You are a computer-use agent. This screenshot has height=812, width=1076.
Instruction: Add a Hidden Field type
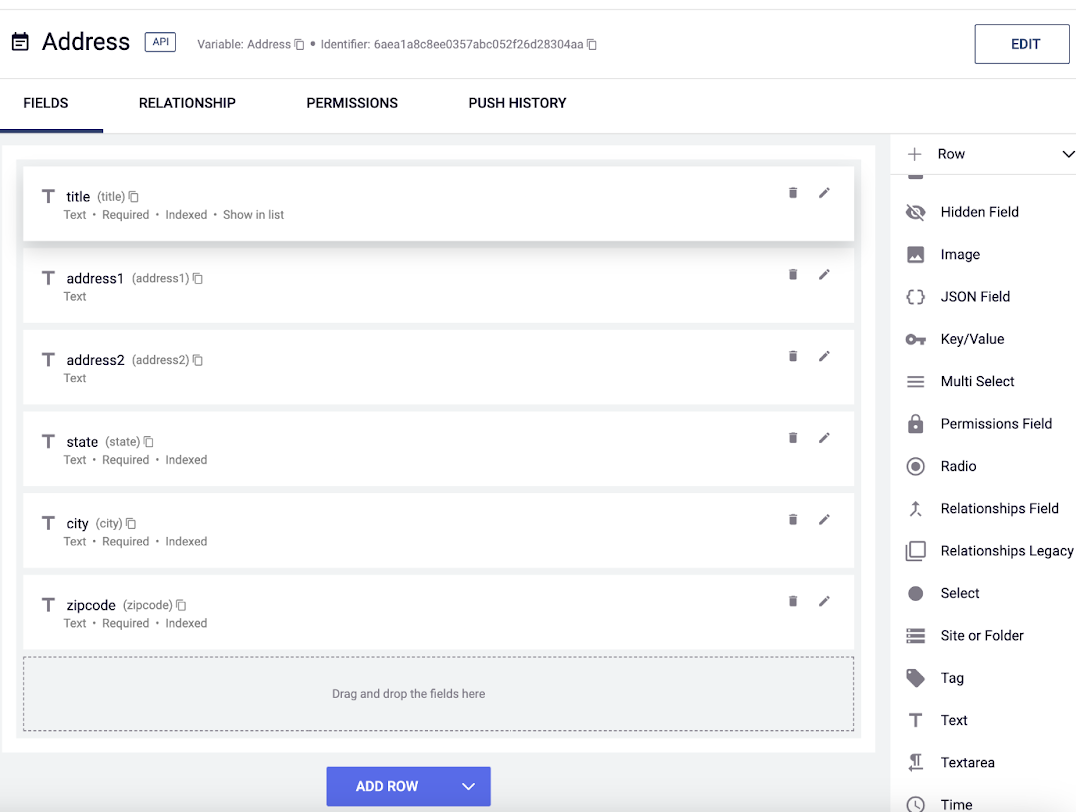tap(979, 212)
